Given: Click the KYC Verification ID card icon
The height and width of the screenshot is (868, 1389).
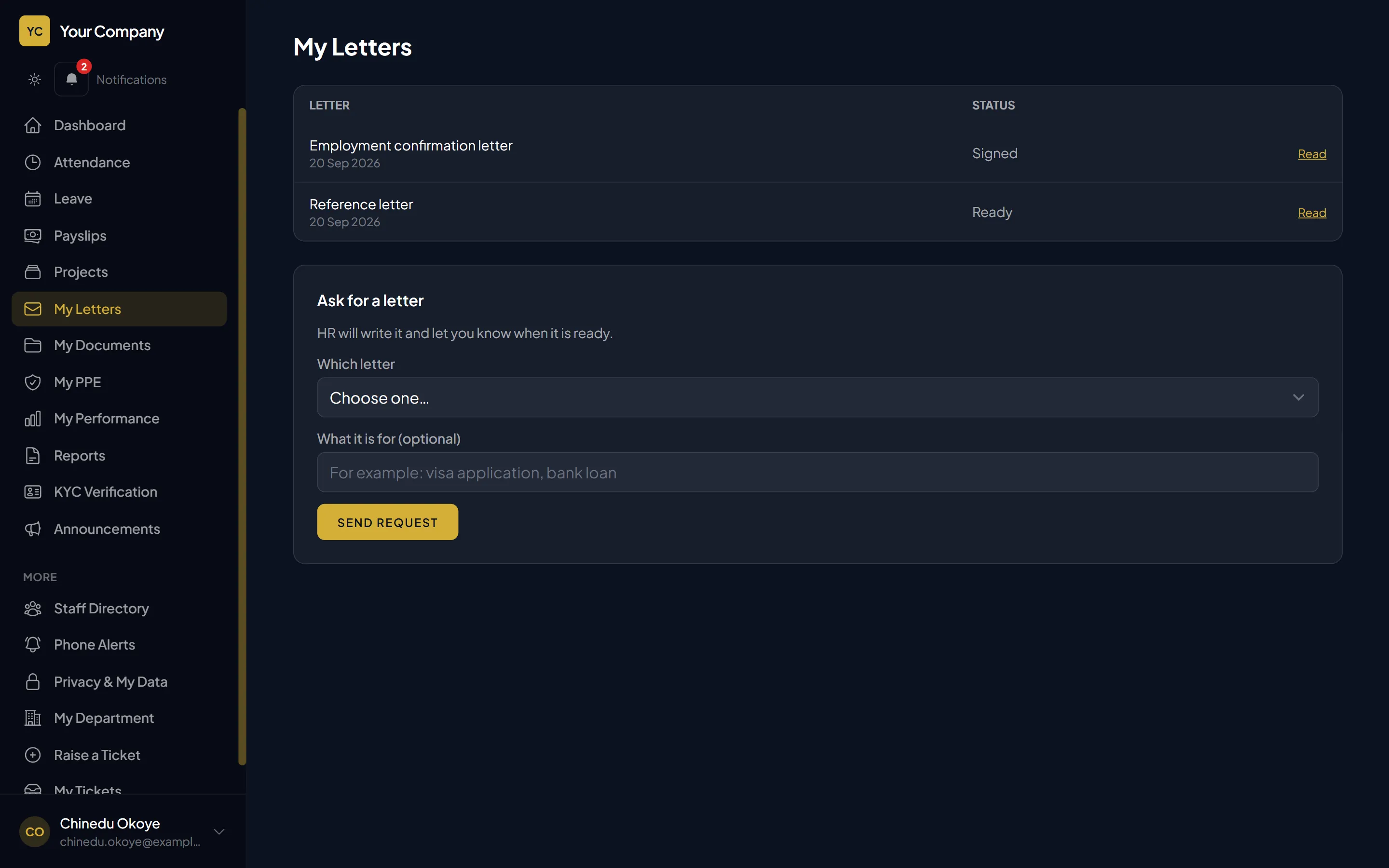Looking at the screenshot, I should coord(33,492).
